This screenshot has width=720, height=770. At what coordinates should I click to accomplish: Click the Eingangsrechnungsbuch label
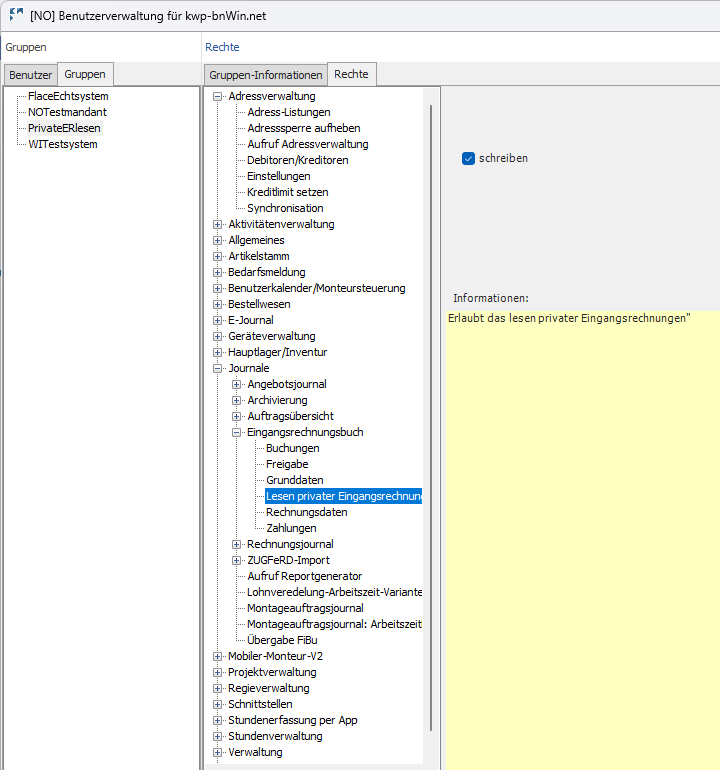pyautogui.click(x=305, y=433)
